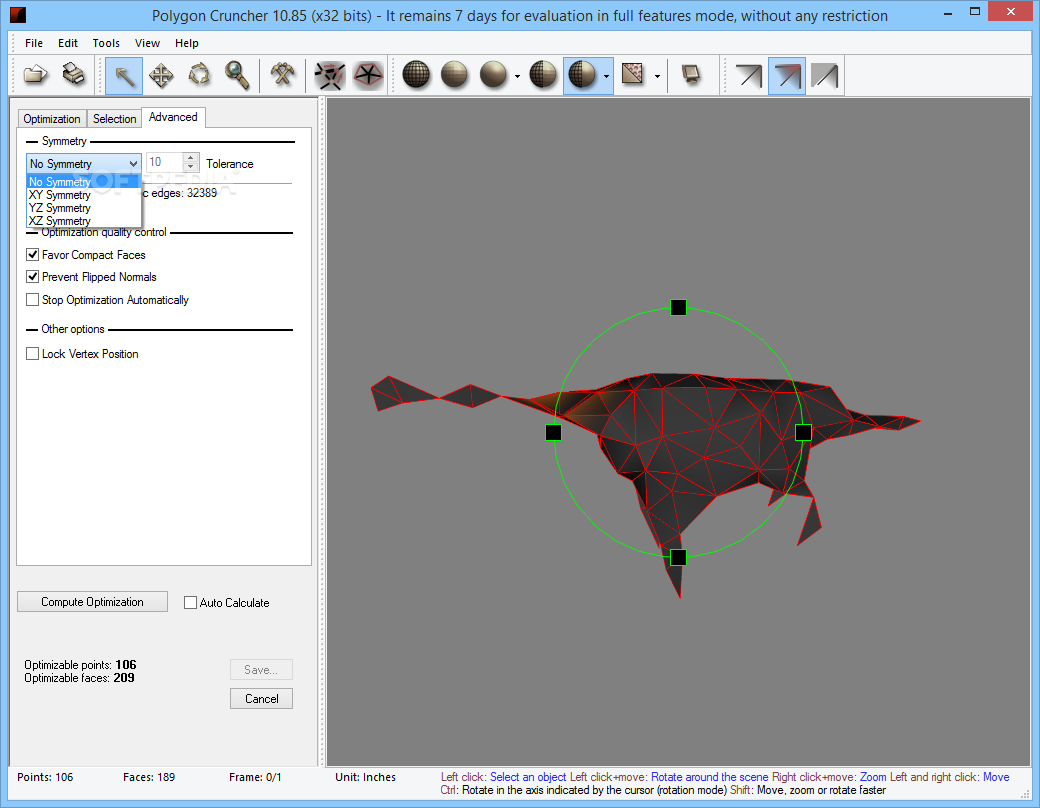Click the printer icon in the toolbar
1040x808 pixels.
(x=74, y=75)
